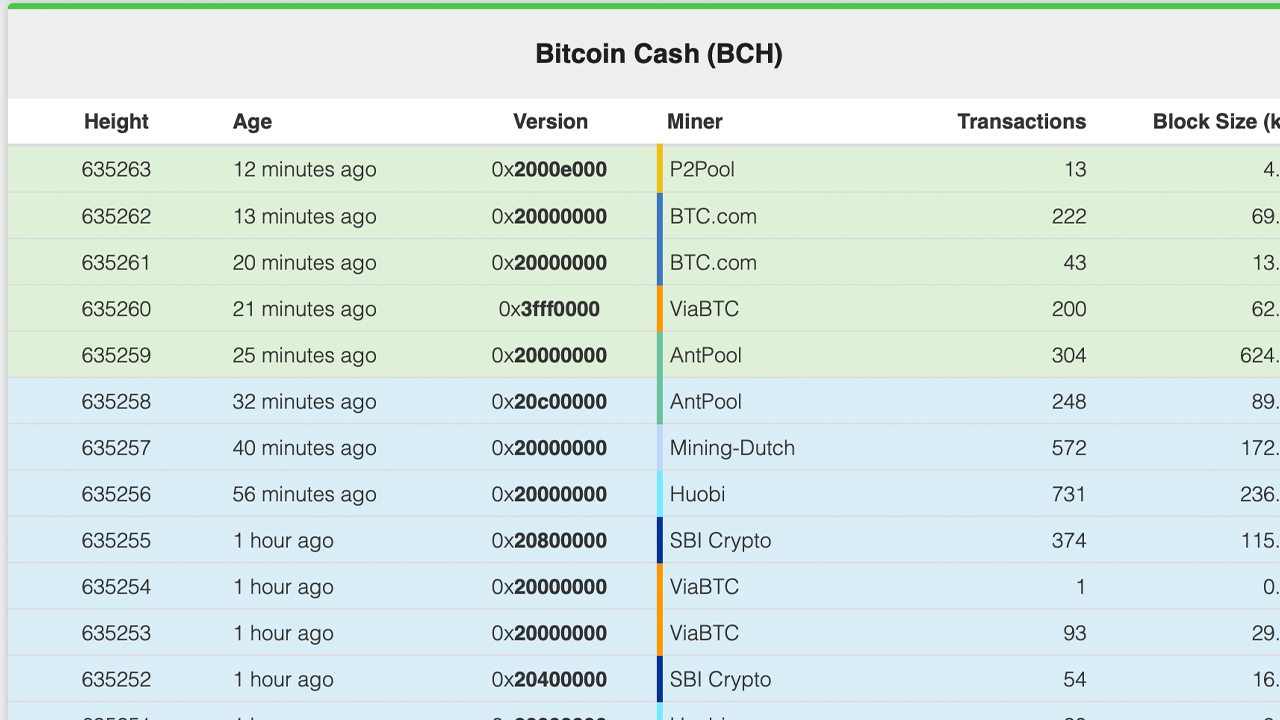Viewport: 1280px width, 720px height.
Task: Open block height 635252
Action: point(116,679)
